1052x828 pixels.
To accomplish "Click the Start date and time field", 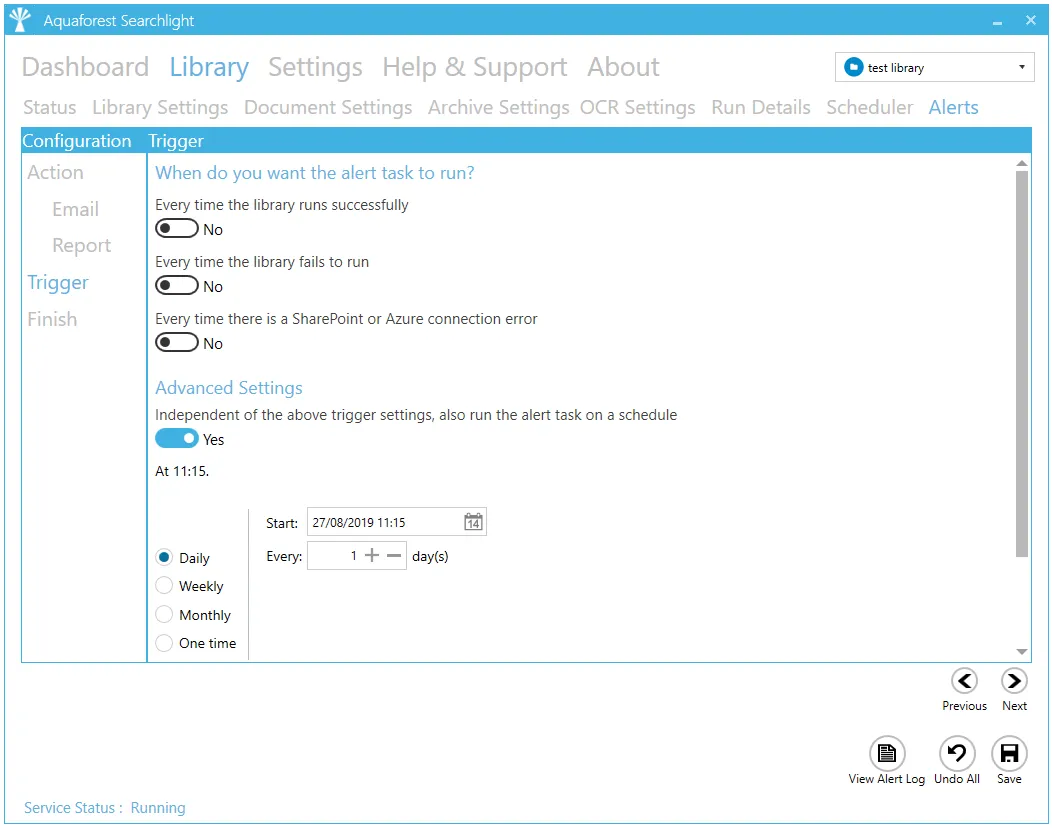I will [x=383, y=522].
